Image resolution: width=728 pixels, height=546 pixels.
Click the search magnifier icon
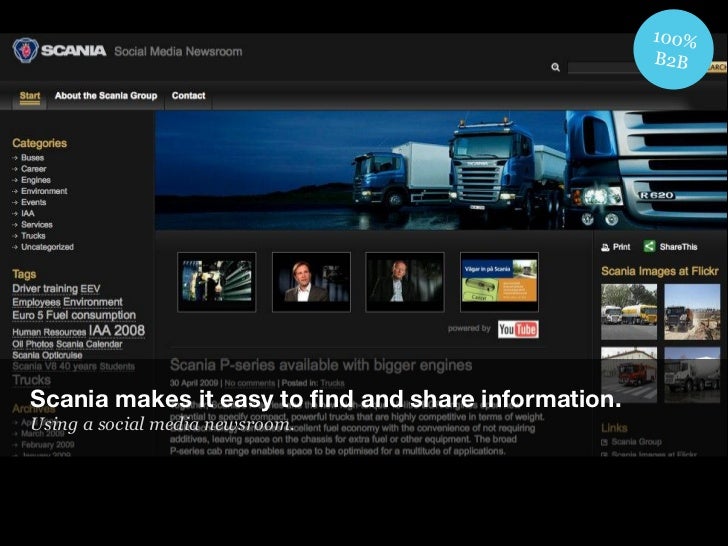(x=555, y=68)
